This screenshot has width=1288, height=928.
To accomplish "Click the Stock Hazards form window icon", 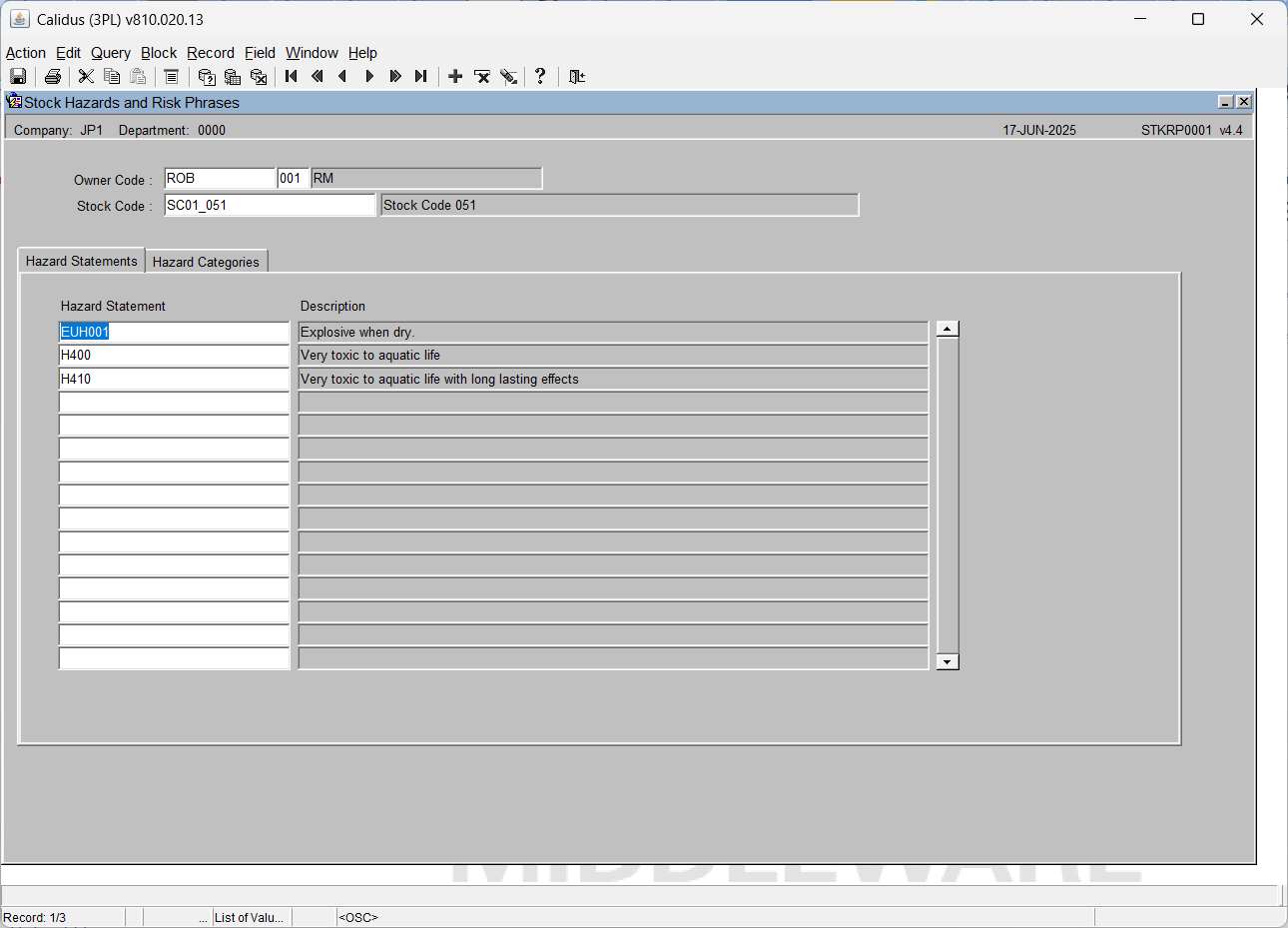I will 14,101.
